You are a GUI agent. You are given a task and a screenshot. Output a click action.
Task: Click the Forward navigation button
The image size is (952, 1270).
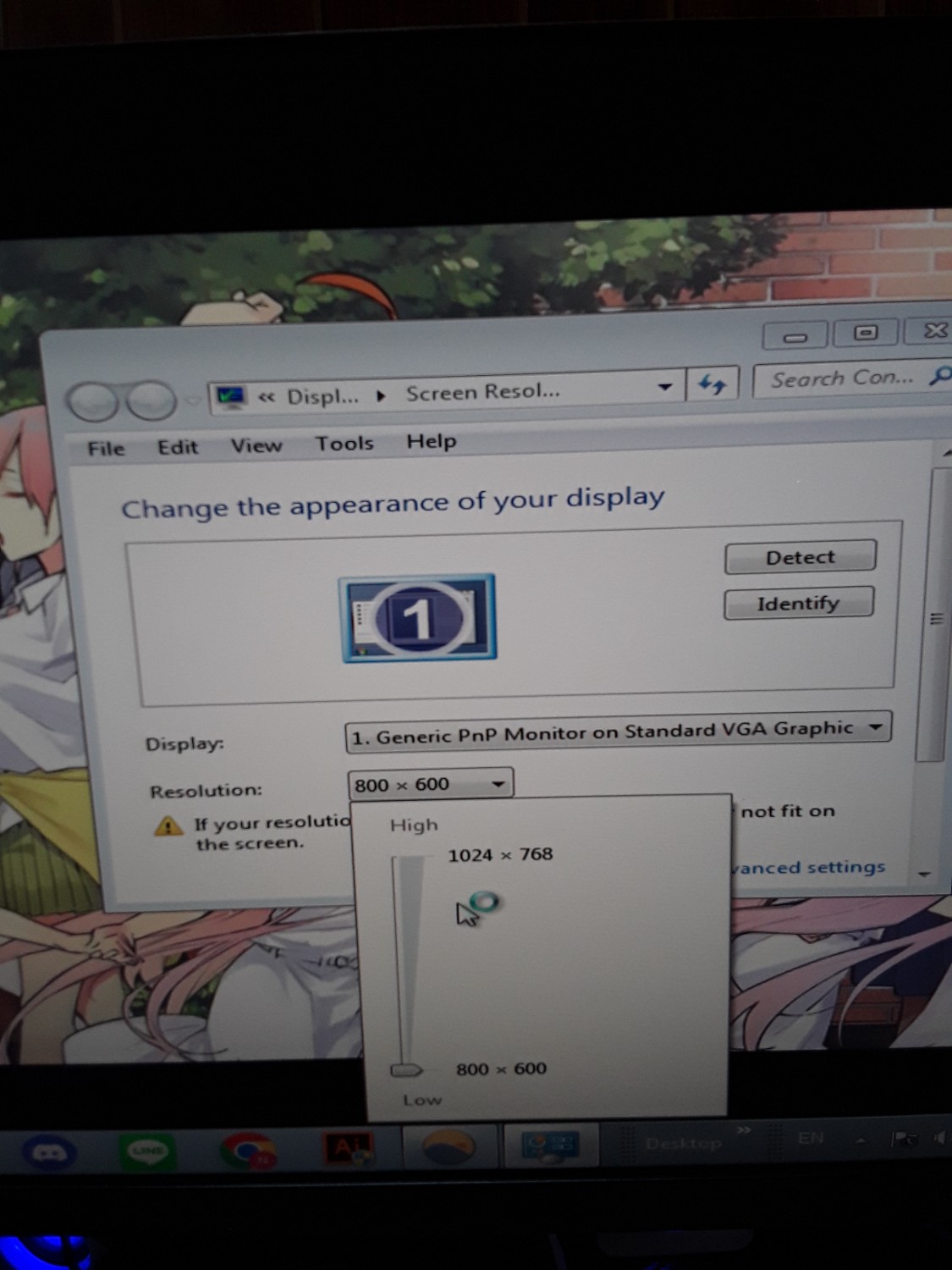[152, 400]
